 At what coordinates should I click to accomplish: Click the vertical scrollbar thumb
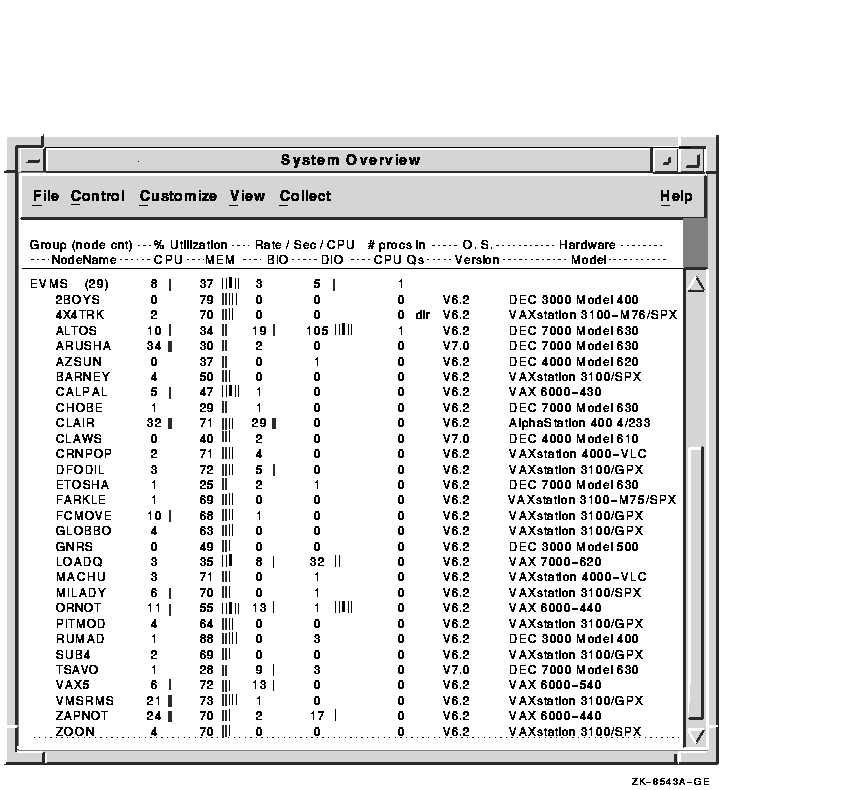click(x=697, y=580)
